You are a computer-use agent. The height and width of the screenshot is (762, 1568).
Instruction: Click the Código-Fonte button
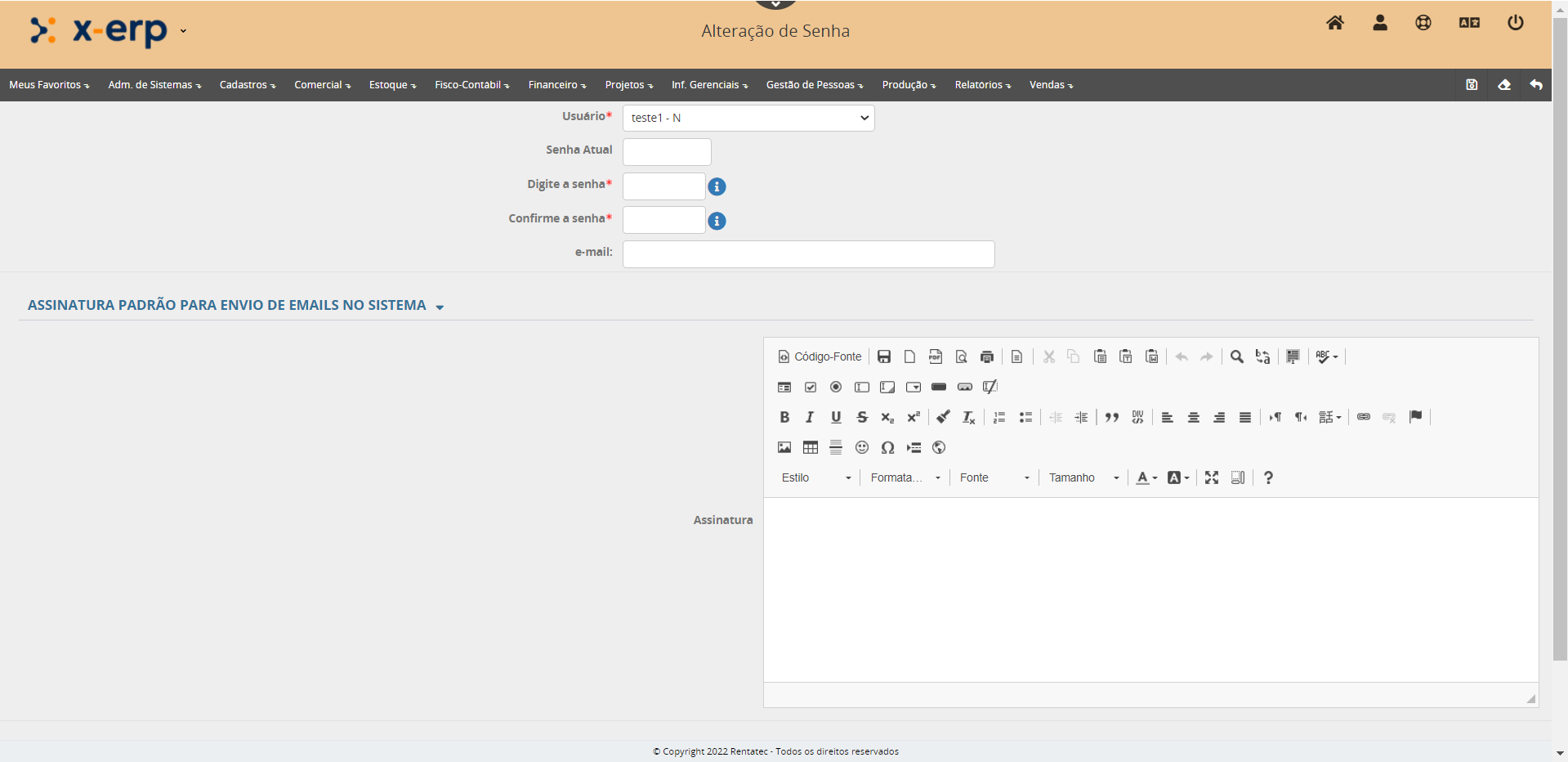click(x=820, y=356)
